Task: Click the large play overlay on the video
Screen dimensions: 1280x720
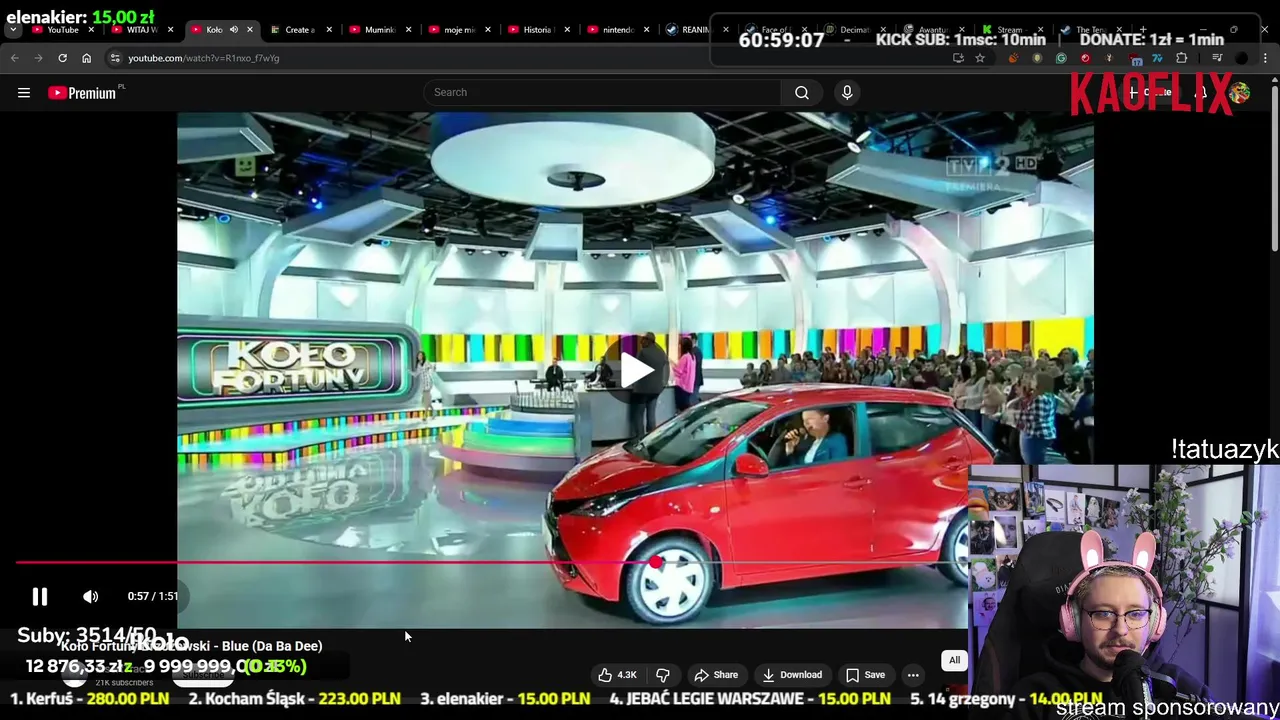Action: coord(636,371)
